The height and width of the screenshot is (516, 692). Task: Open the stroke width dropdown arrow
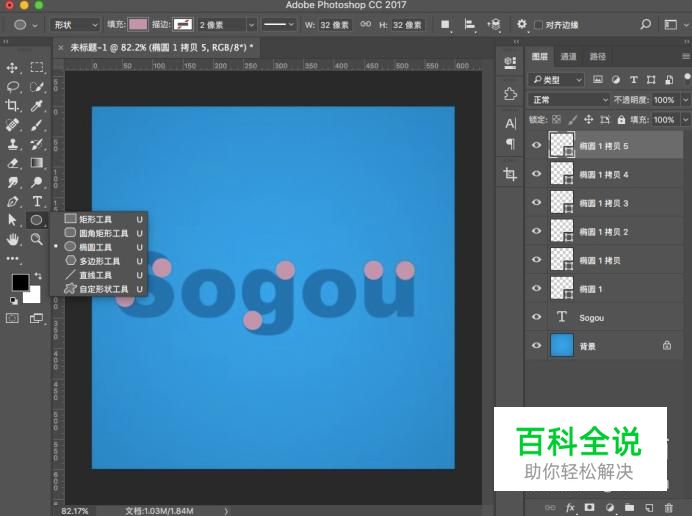(x=251, y=25)
